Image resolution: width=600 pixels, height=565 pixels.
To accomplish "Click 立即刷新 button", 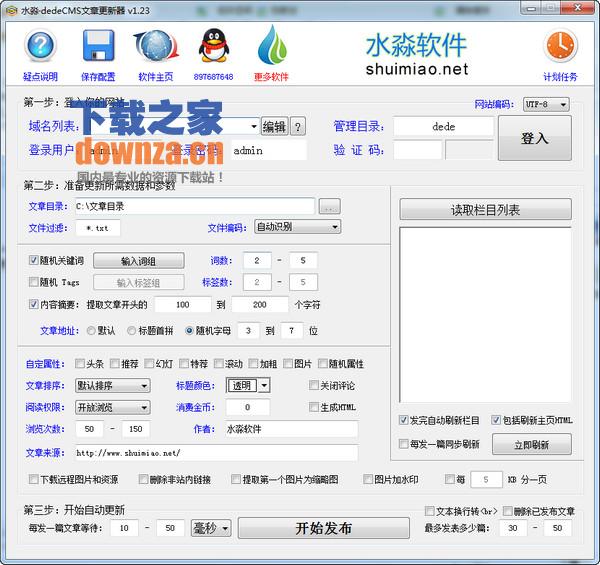I will (532, 445).
